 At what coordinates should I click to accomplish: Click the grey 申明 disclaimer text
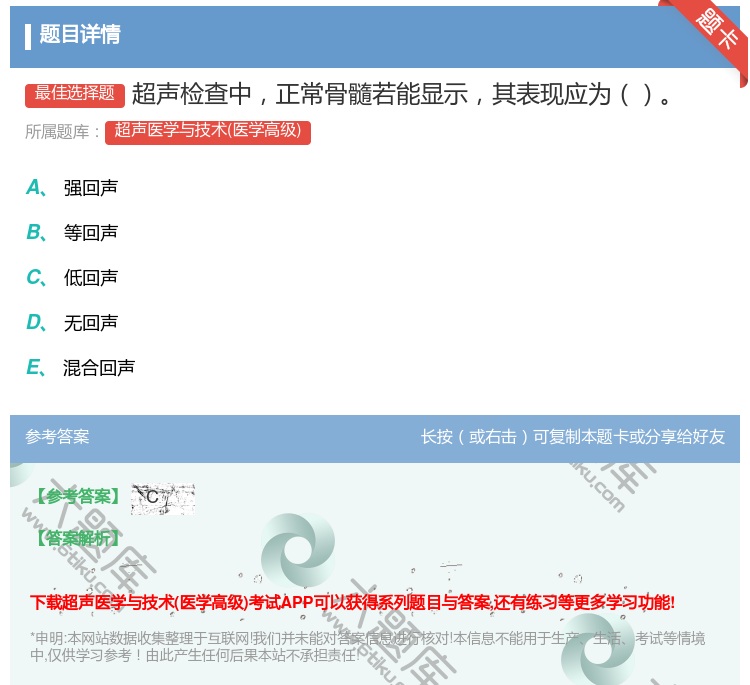tap(367, 647)
